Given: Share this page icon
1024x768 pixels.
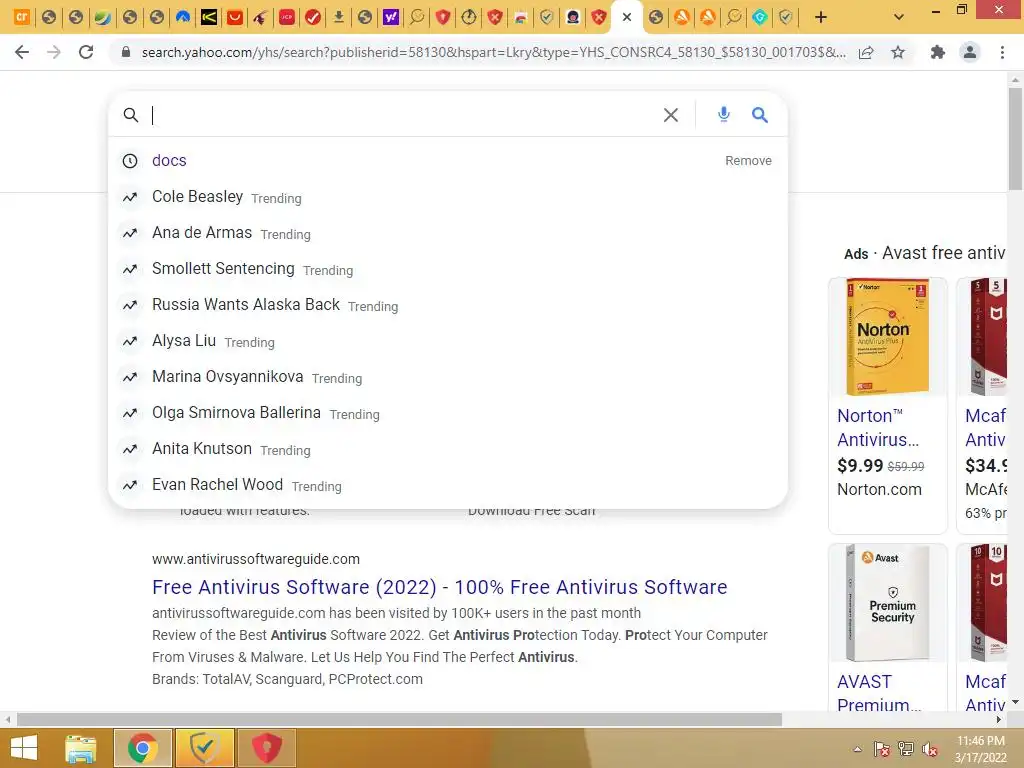Looking at the screenshot, I should [x=866, y=52].
